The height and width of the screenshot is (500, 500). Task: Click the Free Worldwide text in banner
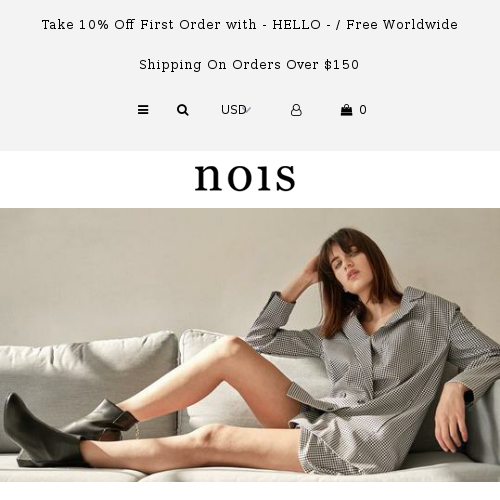pos(402,25)
